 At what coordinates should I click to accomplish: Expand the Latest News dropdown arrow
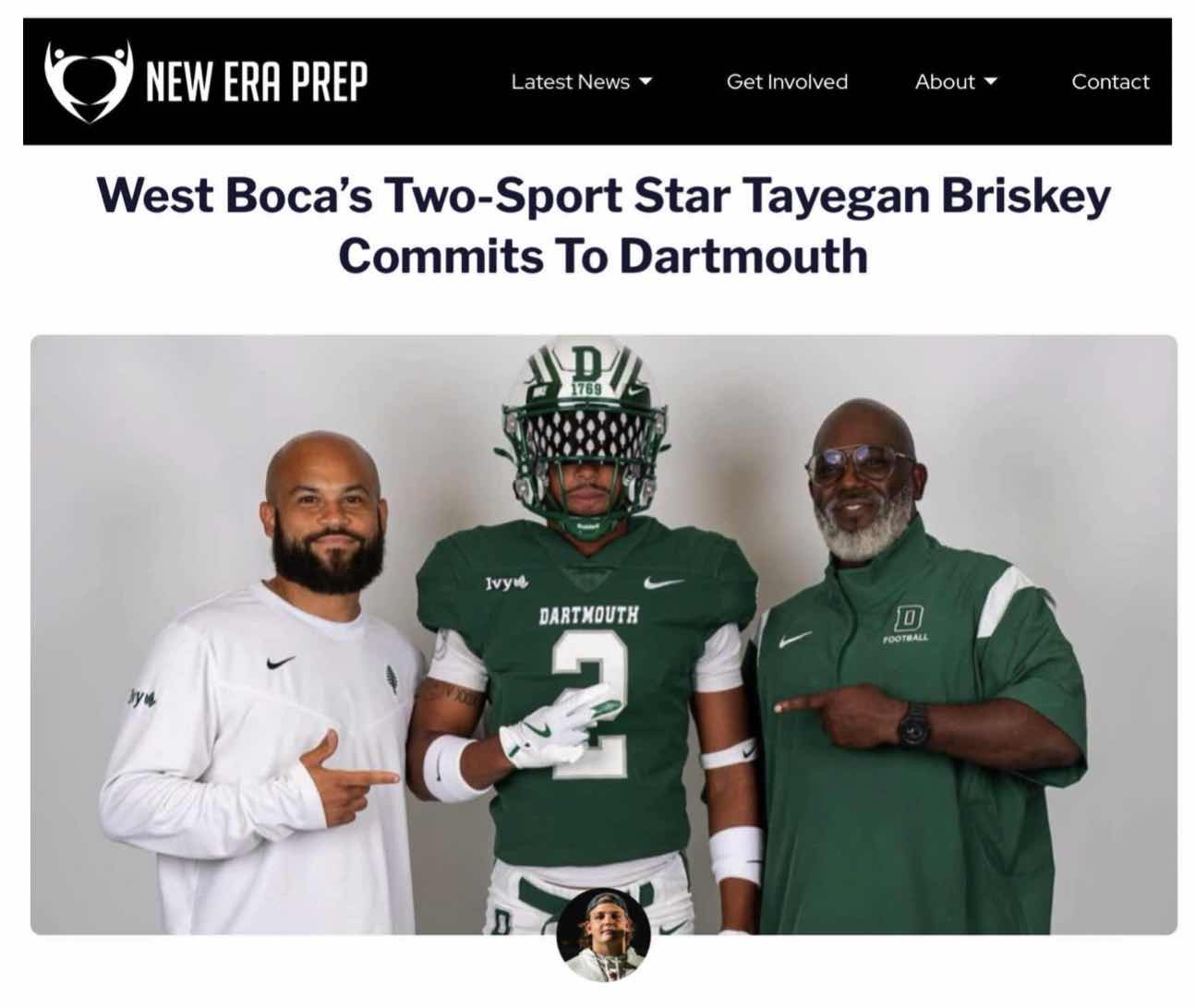646,81
